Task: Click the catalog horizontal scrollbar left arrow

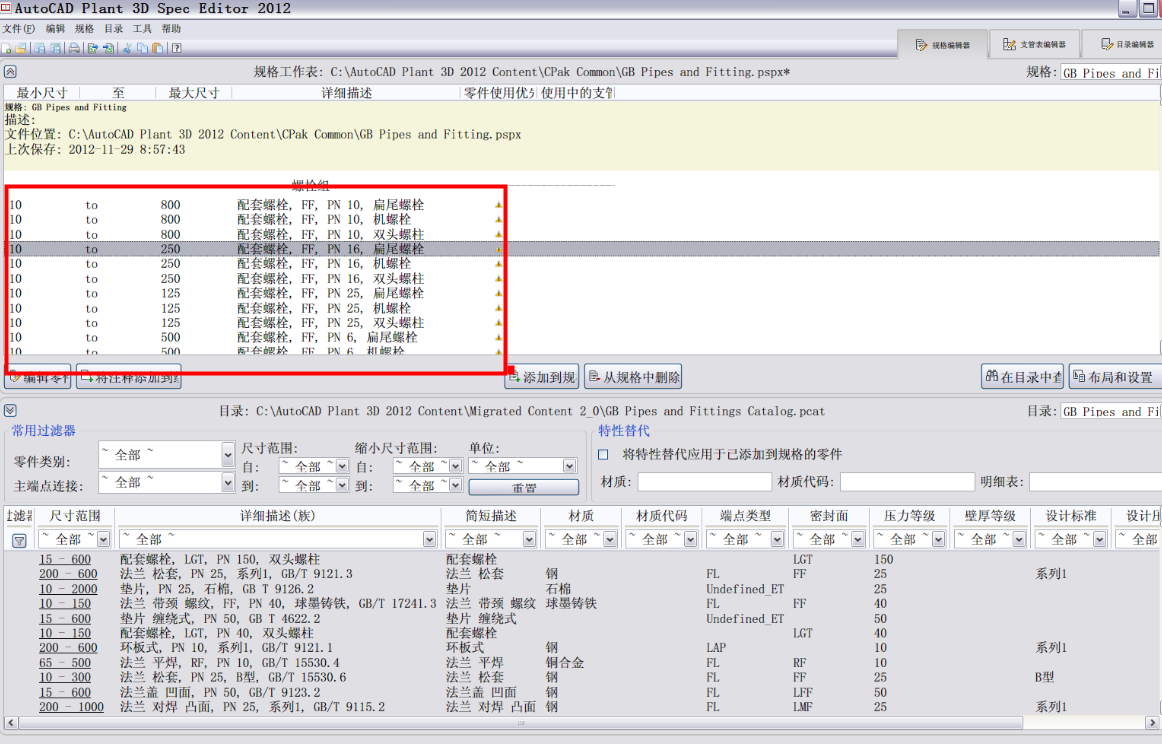Action: tap(10, 722)
